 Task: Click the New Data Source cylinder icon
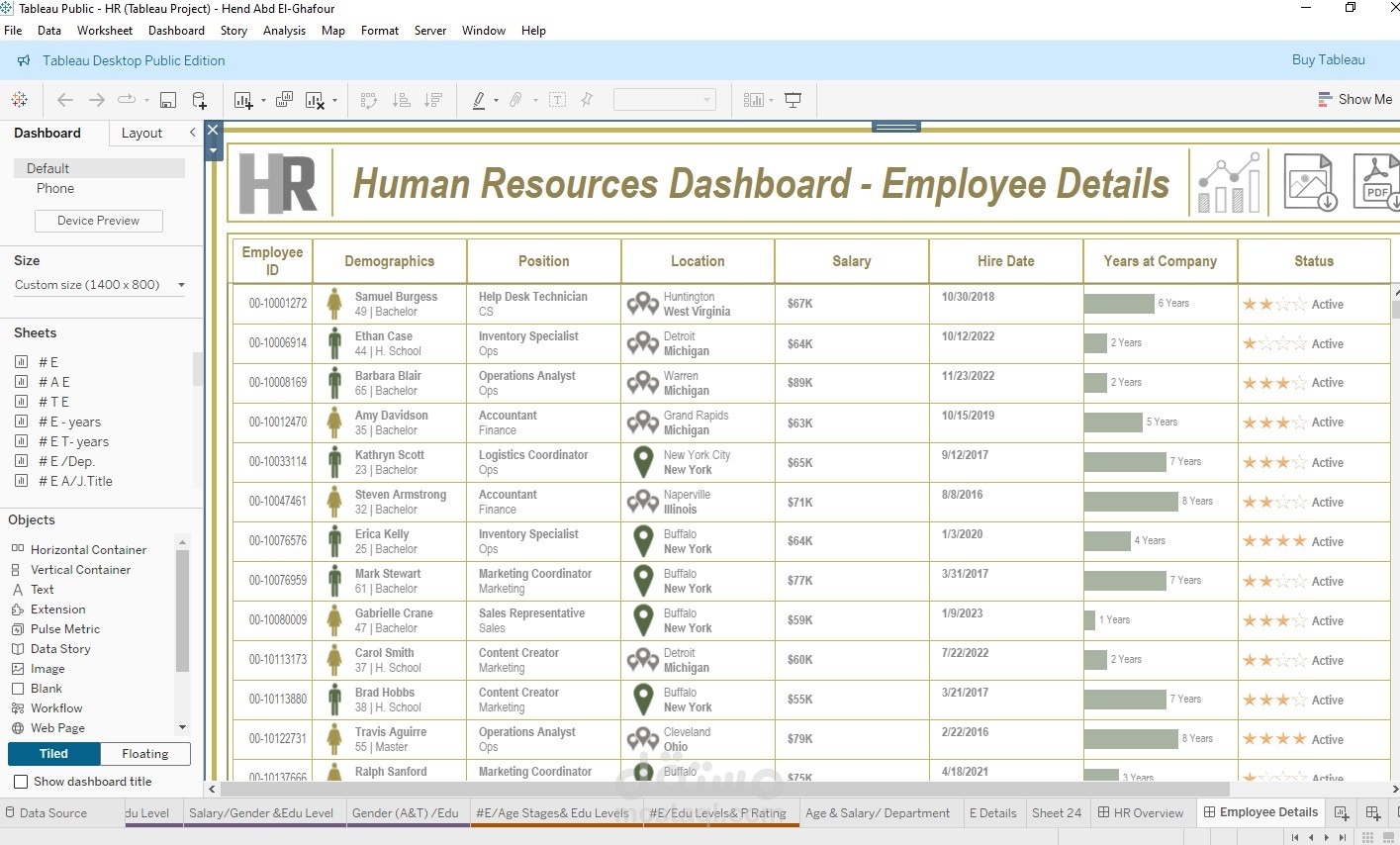pos(199,100)
